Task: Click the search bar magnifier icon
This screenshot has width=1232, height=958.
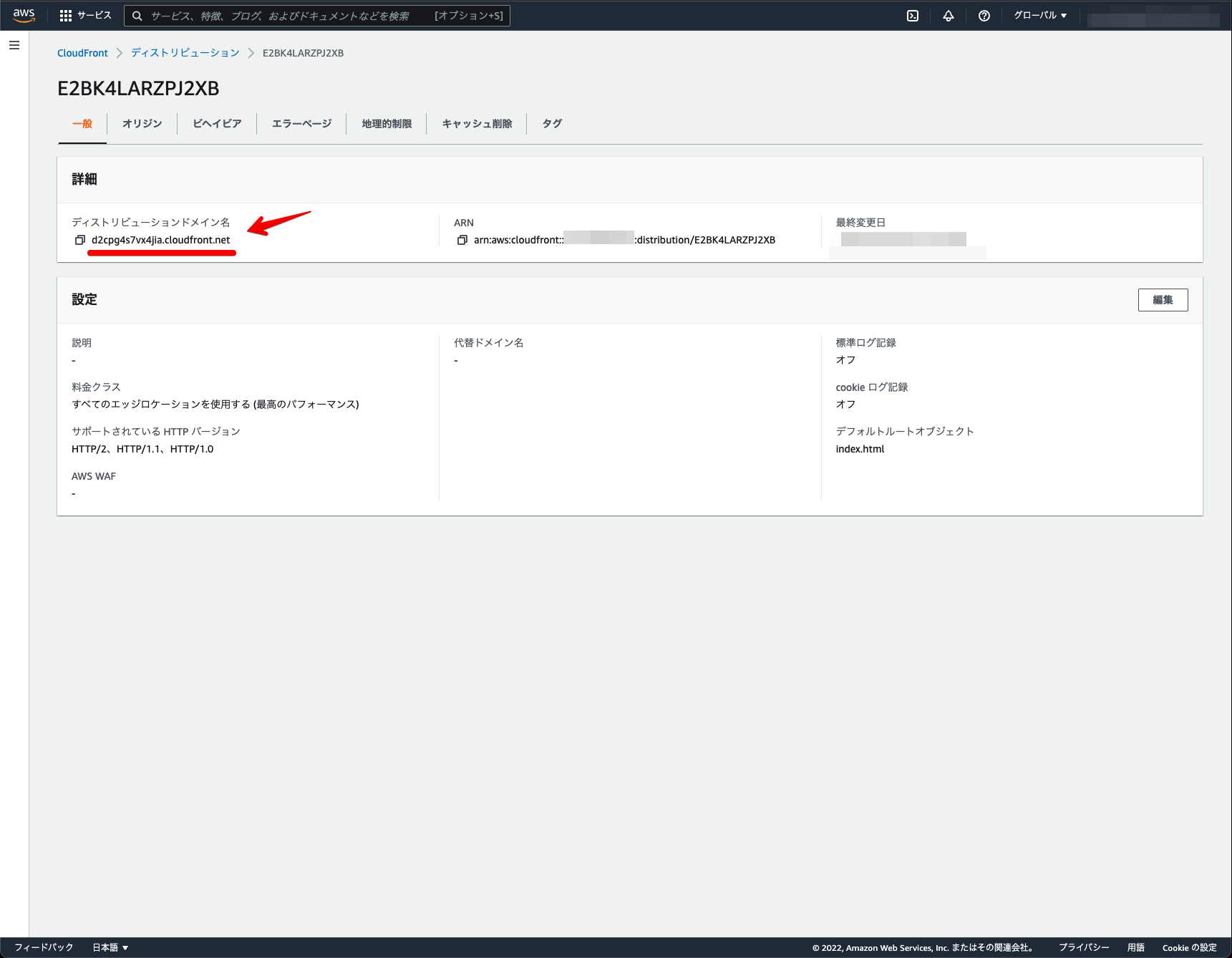Action: (x=137, y=16)
